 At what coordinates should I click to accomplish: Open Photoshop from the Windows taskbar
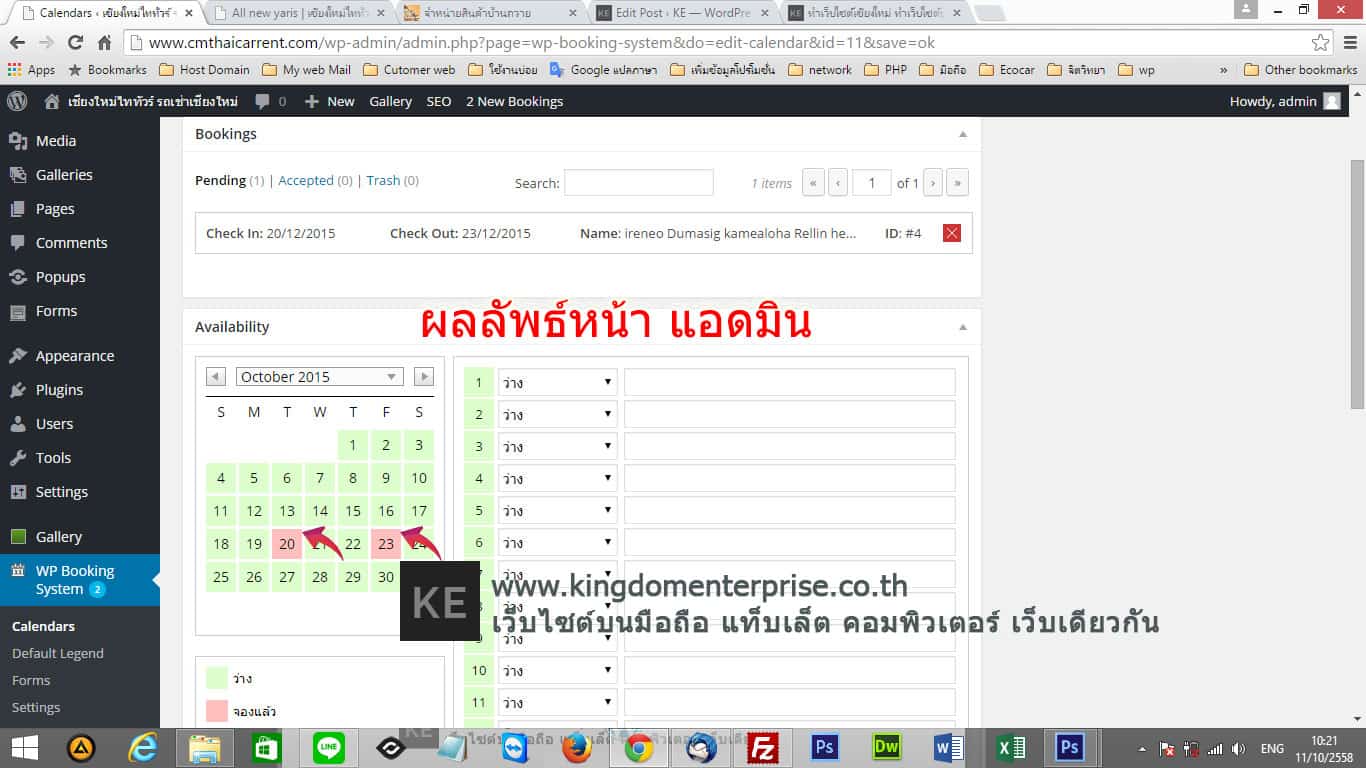825,747
